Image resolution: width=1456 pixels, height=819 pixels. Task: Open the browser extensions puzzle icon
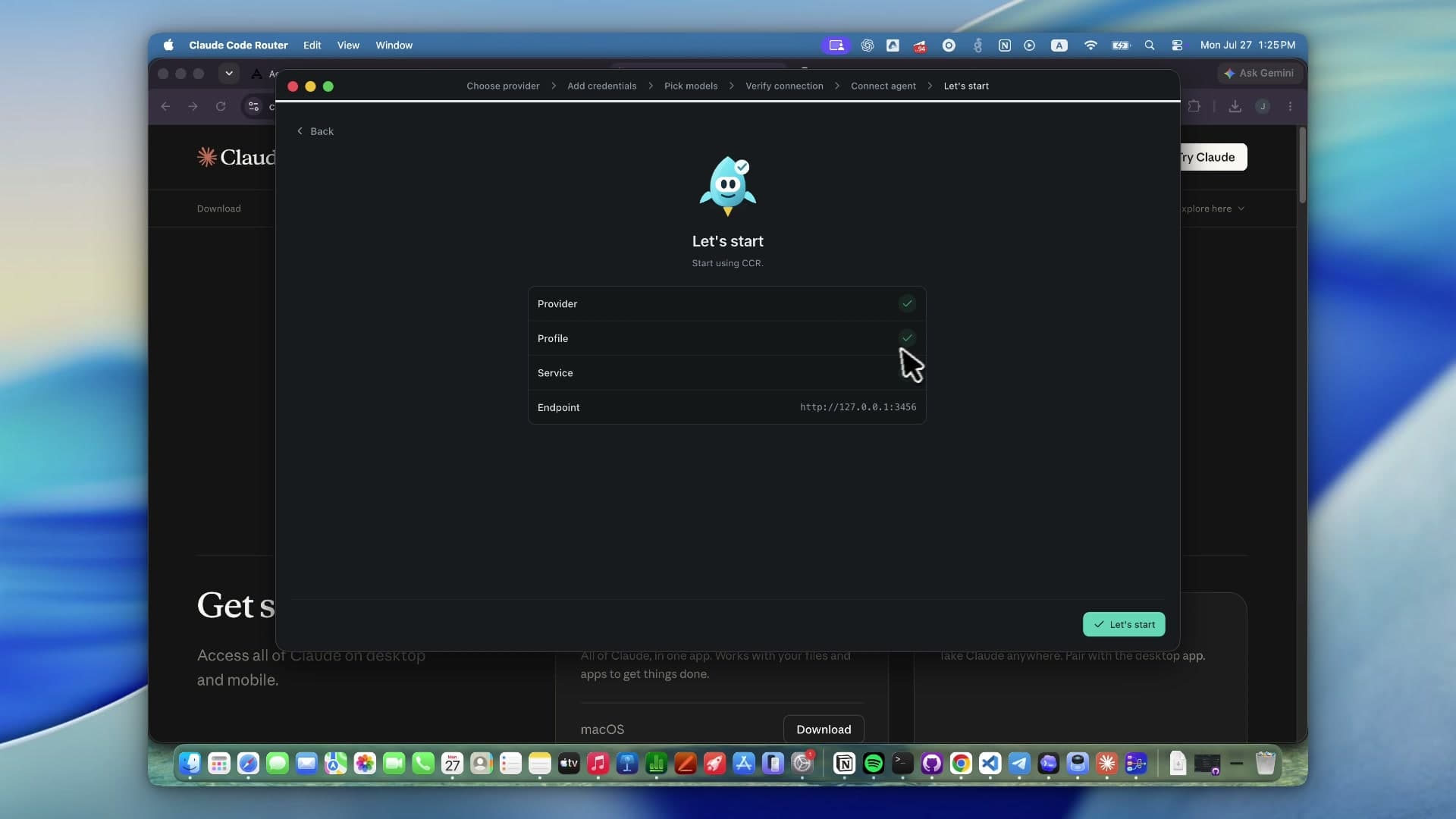point(1194,106)
